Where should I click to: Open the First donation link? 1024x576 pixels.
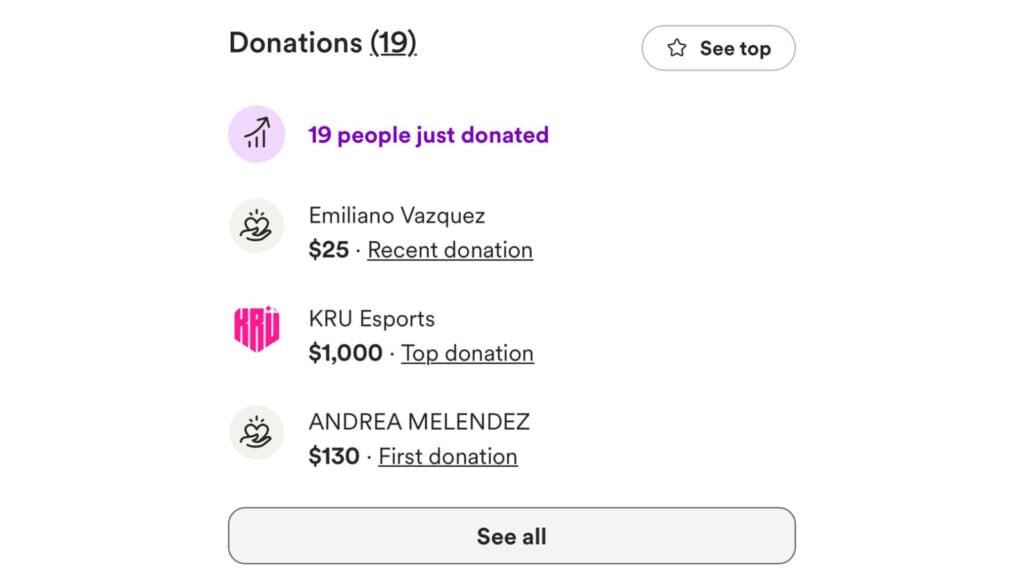point(448,456)
